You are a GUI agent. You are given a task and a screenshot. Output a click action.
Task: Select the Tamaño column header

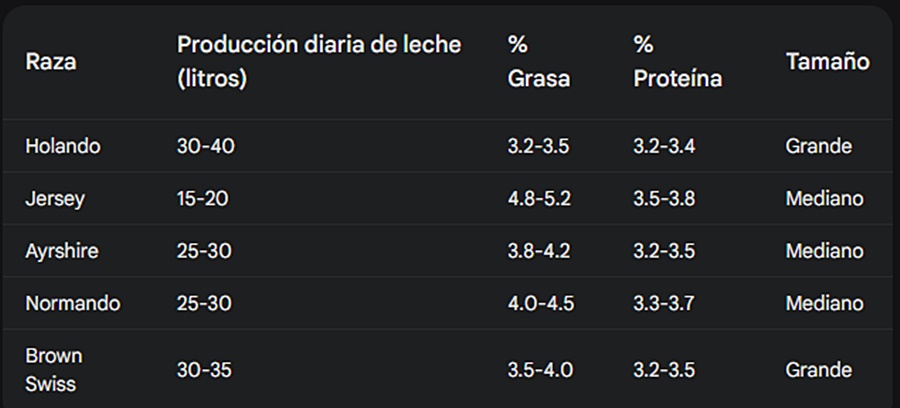coord(828,61)
